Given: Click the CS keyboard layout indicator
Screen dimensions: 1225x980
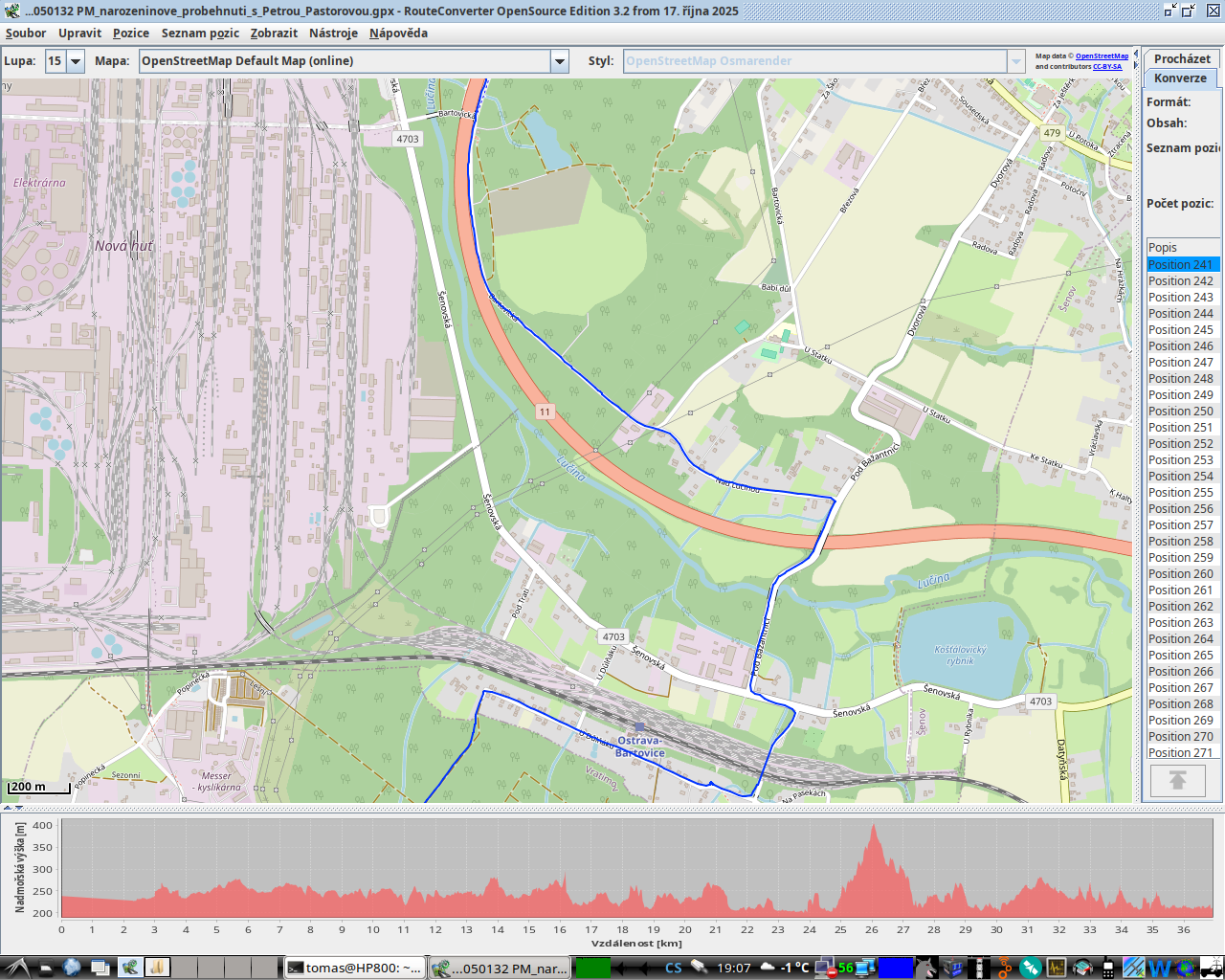Looking at the screenshot, I should (x=674, y=968).
